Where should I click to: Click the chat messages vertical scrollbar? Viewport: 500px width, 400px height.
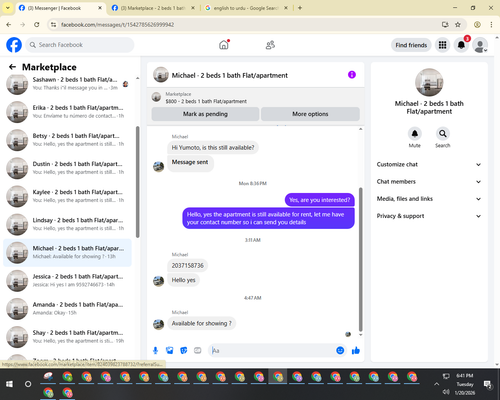(x=360, y=259)
